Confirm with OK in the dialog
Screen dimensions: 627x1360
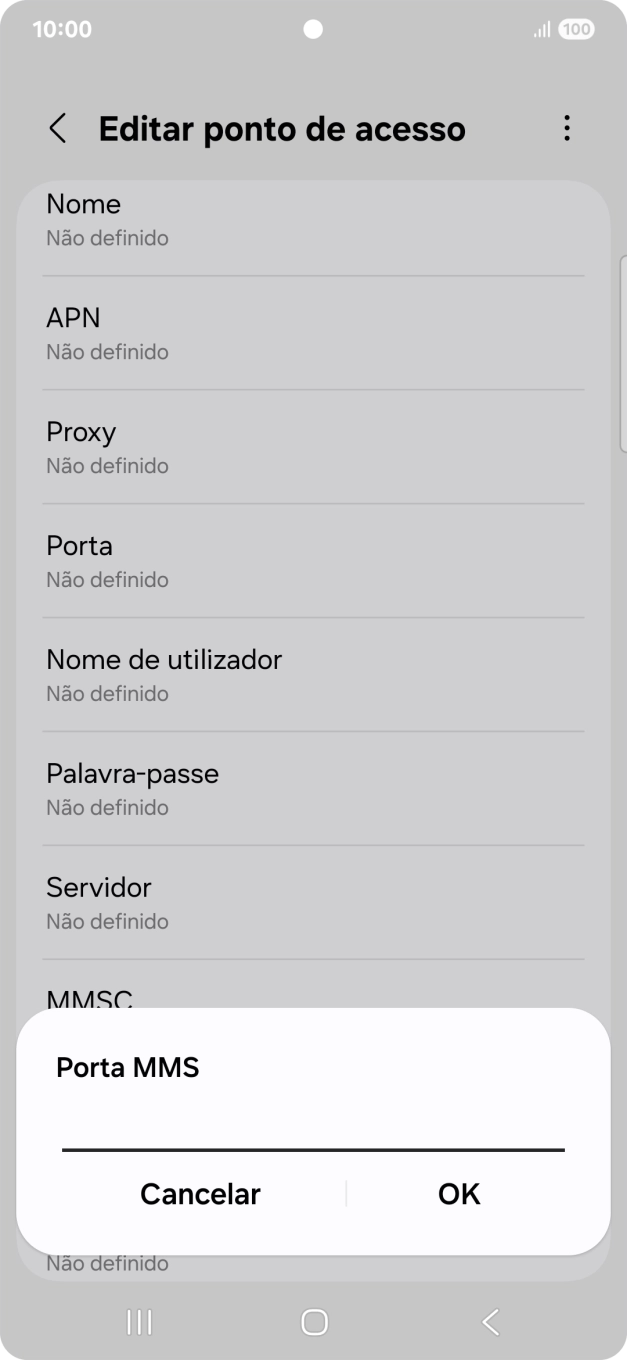[458, 1193]
